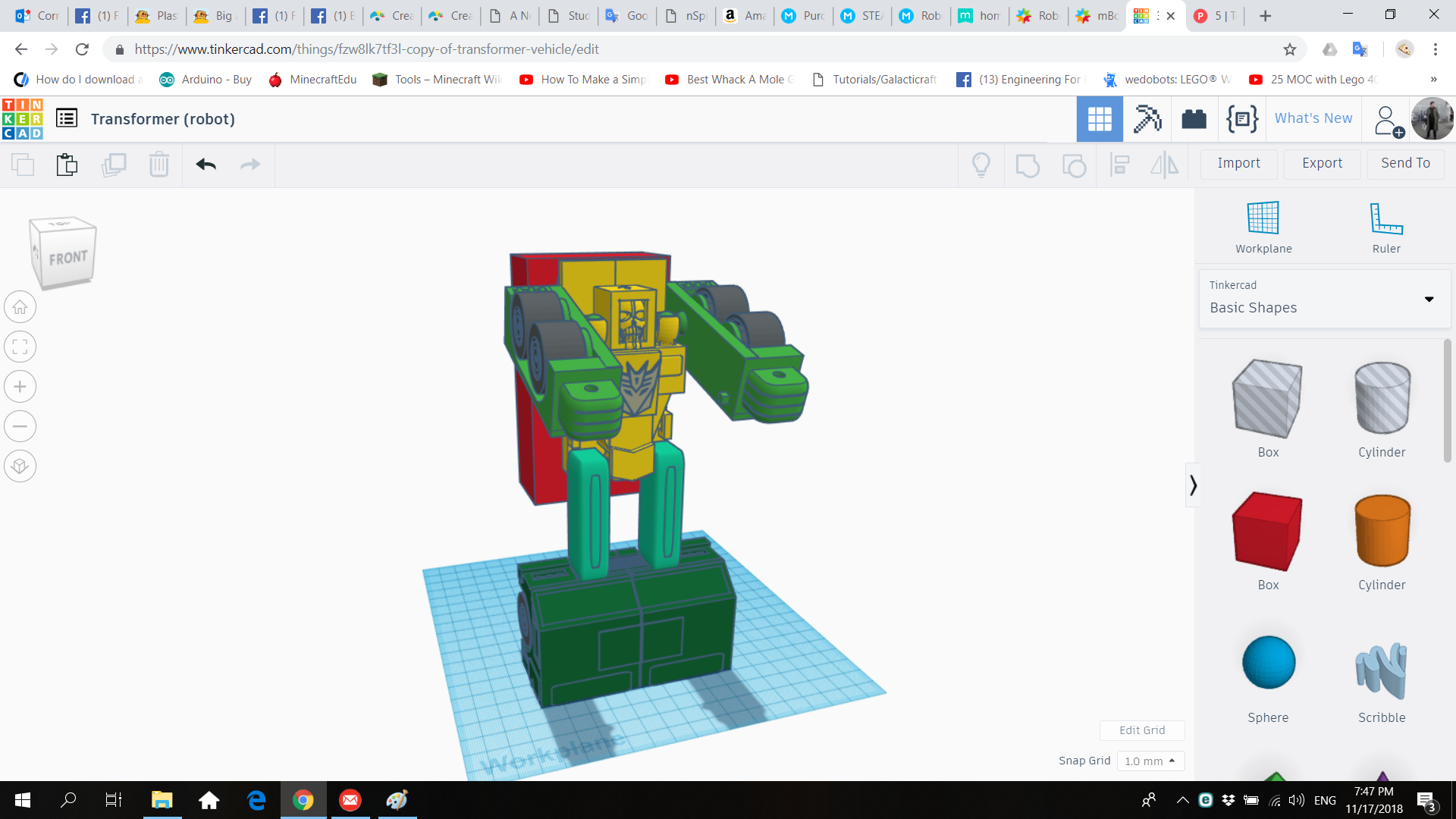
Task: Open the Blocks (Minecraft pickaxe) mode
Action: click(1147, 119)
